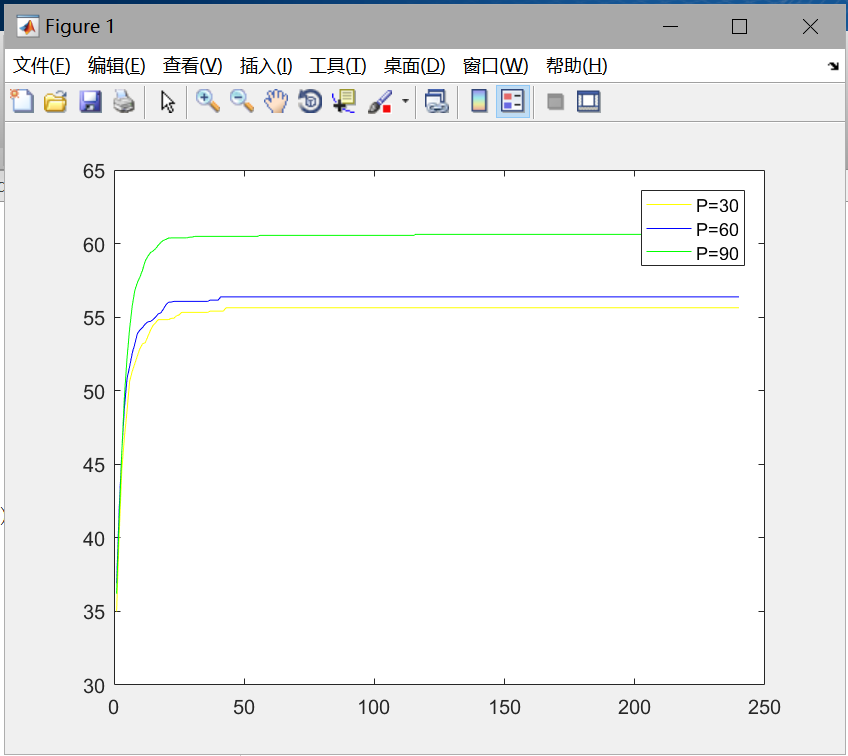Image resolution: width=848 pixels, height=756 pixels.
Task: Activate the Pan hand tool
Action: [x=275, y=101]
